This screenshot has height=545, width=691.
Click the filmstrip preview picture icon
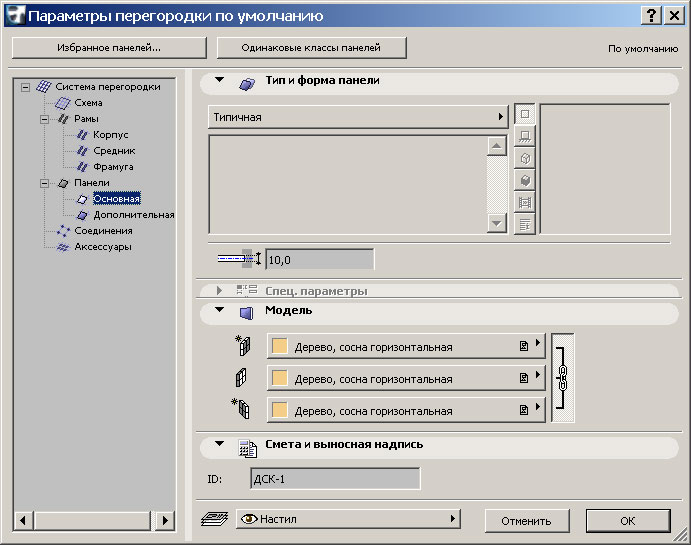(x=524, y=203)
